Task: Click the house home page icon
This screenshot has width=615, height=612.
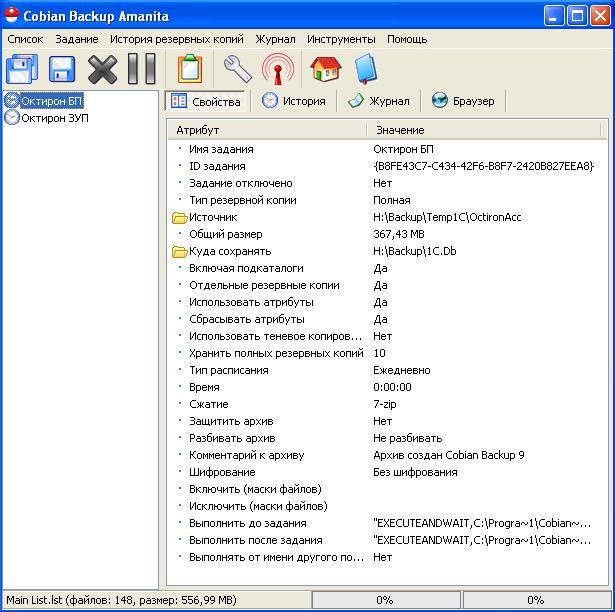Action: point(325,69)
